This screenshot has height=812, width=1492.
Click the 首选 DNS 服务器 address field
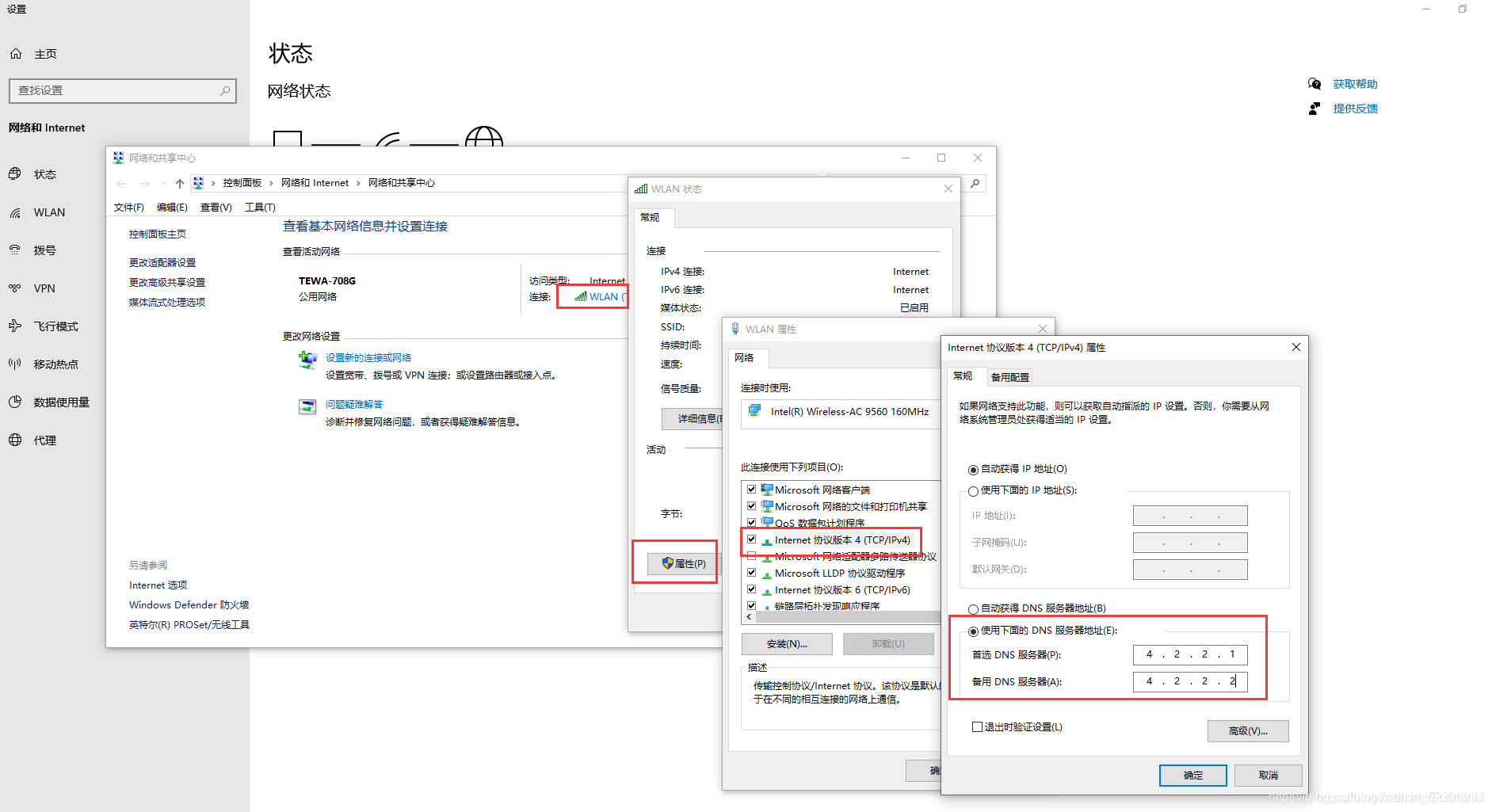coord(1190,654)
